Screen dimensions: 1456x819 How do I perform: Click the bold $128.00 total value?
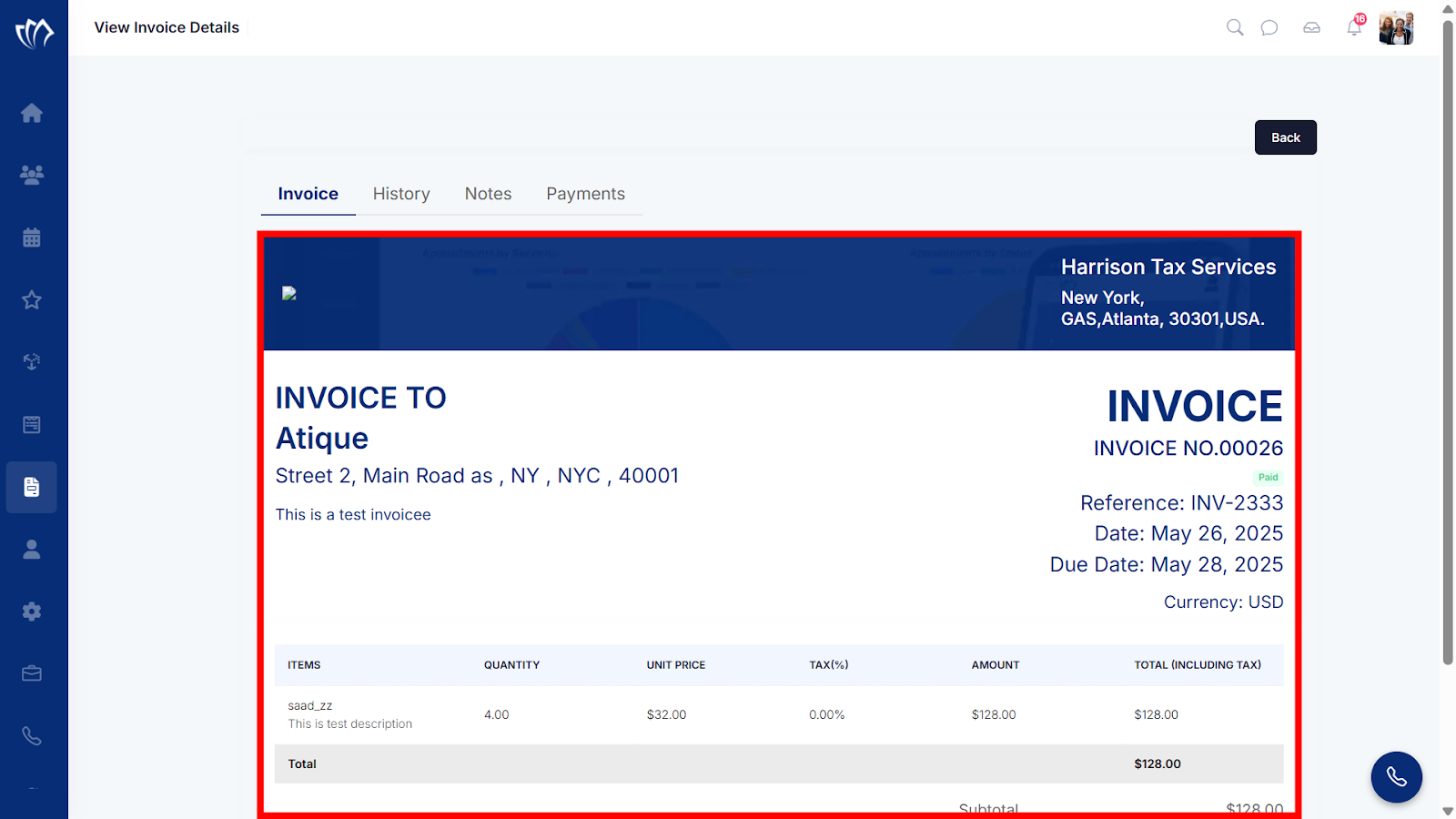[x=1158, y=764]
